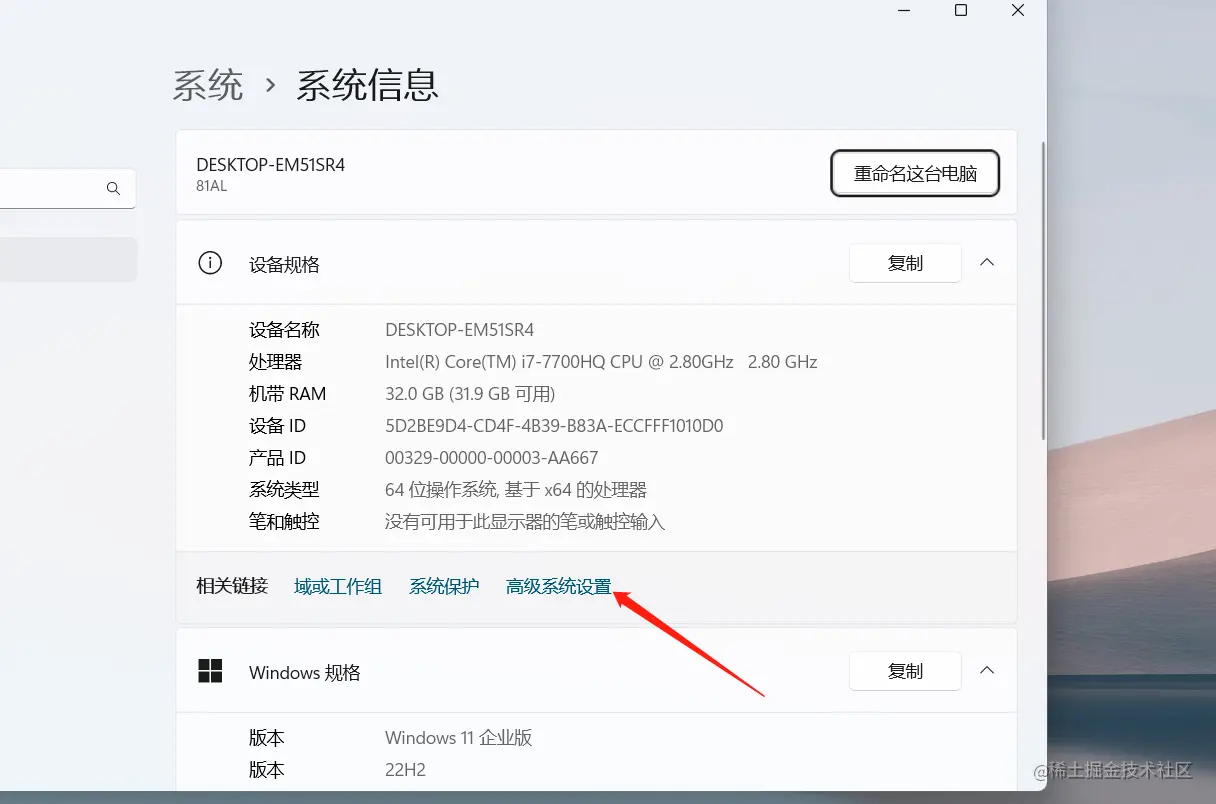Click the 64 位操作系统 value
This screenshot has width=1216, height=804.
[516, 490]
